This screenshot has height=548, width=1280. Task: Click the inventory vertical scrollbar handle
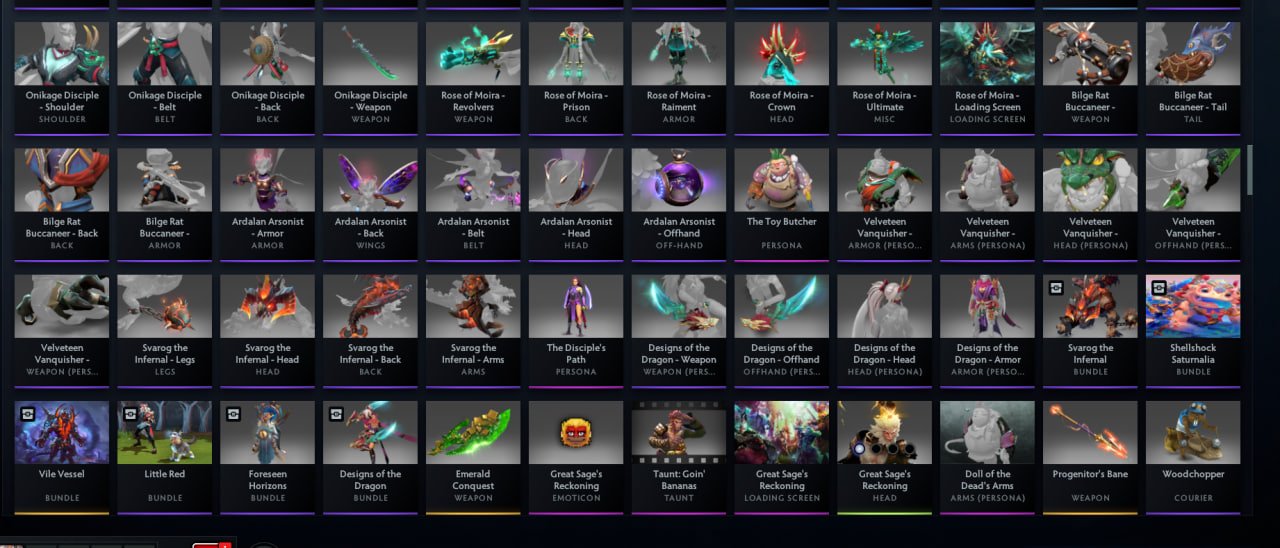(x=1249, y=169)
